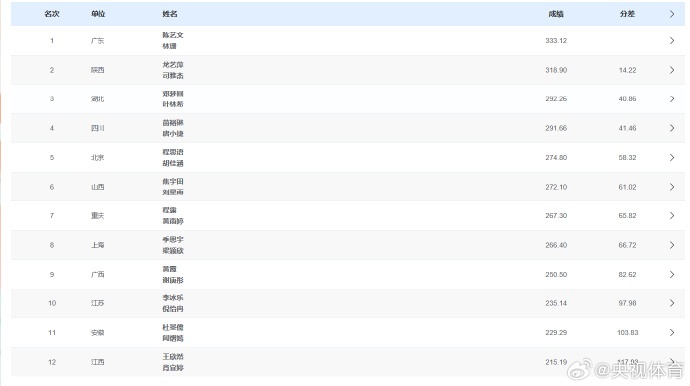Click the point gap 41.46

click(628, 128)
